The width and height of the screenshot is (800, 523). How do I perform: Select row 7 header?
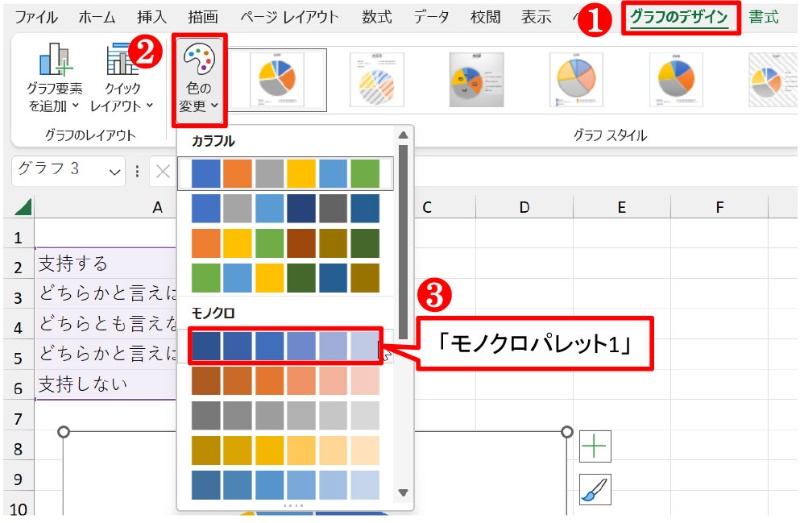pos(18,418)
